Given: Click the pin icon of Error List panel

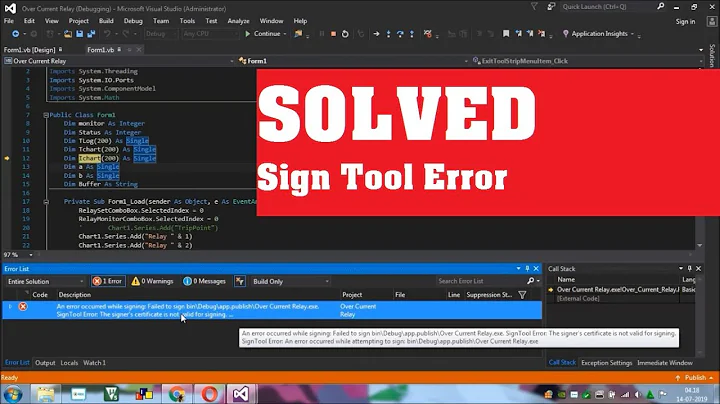Looking at the screenshot, I should click(x=527, y=269).
